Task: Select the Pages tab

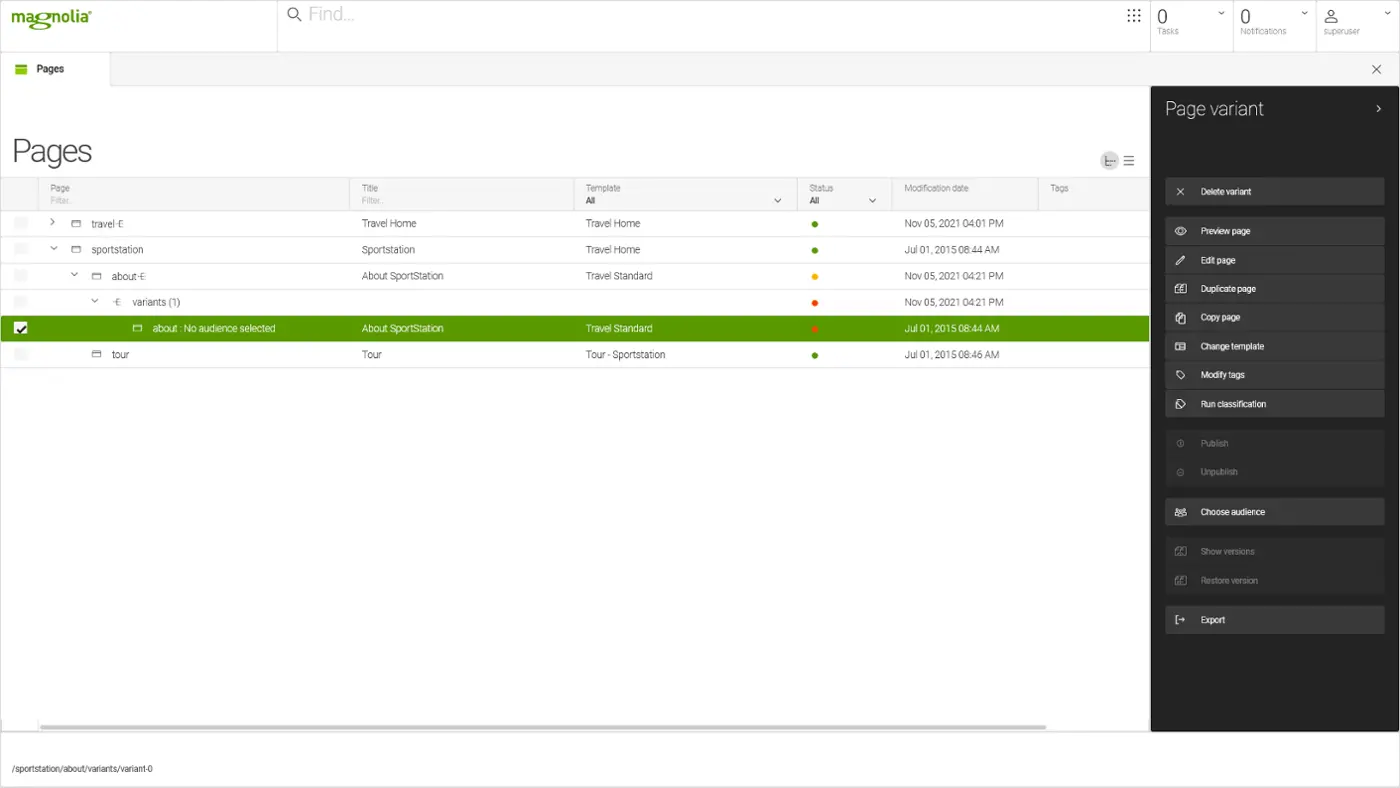Action: click(x=50, y=69)
